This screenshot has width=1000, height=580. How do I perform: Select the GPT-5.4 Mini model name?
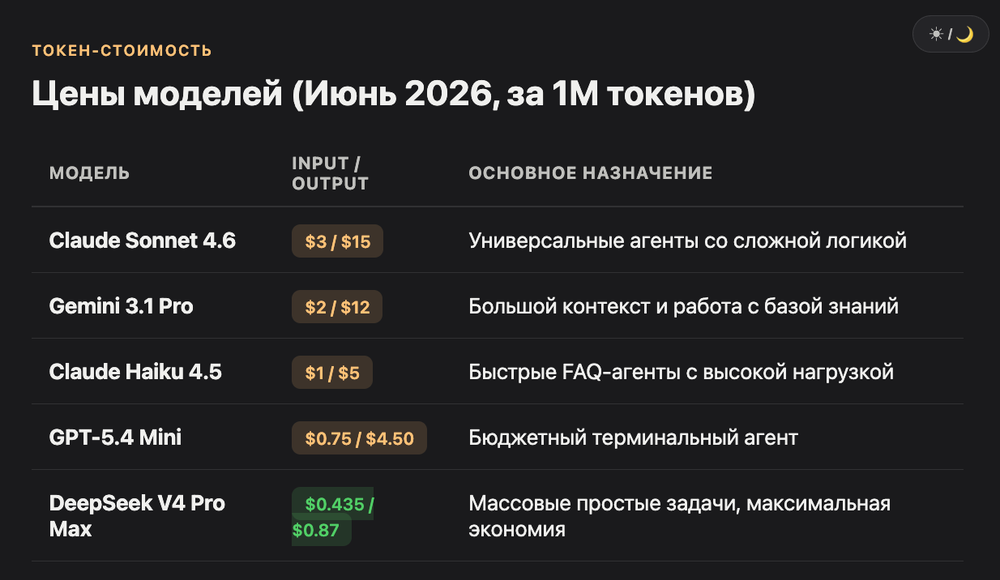click(x=115, y=438)
